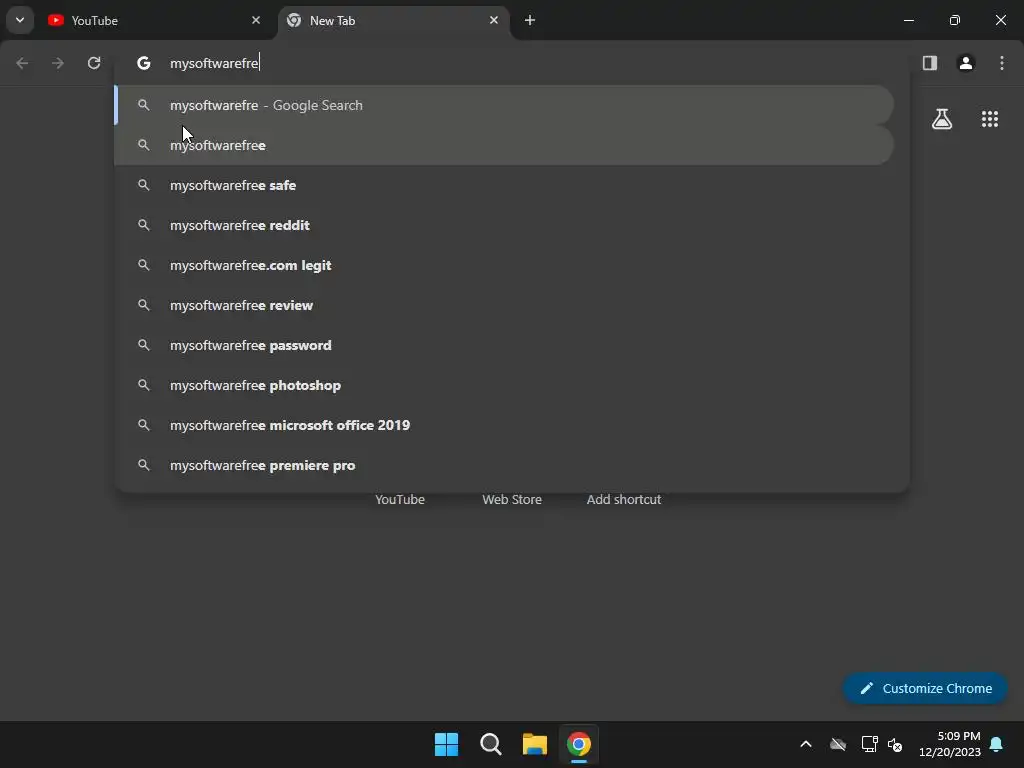This screenshot has height=768, width=1024.
Task: Go forward with the forward arrow
Action: (x=58, y=63)
